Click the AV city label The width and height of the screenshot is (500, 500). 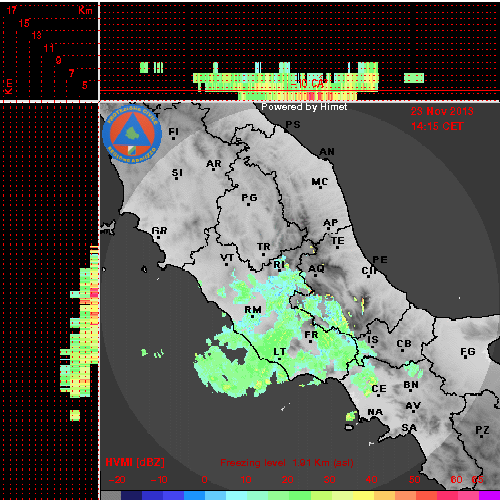(413, 406)
